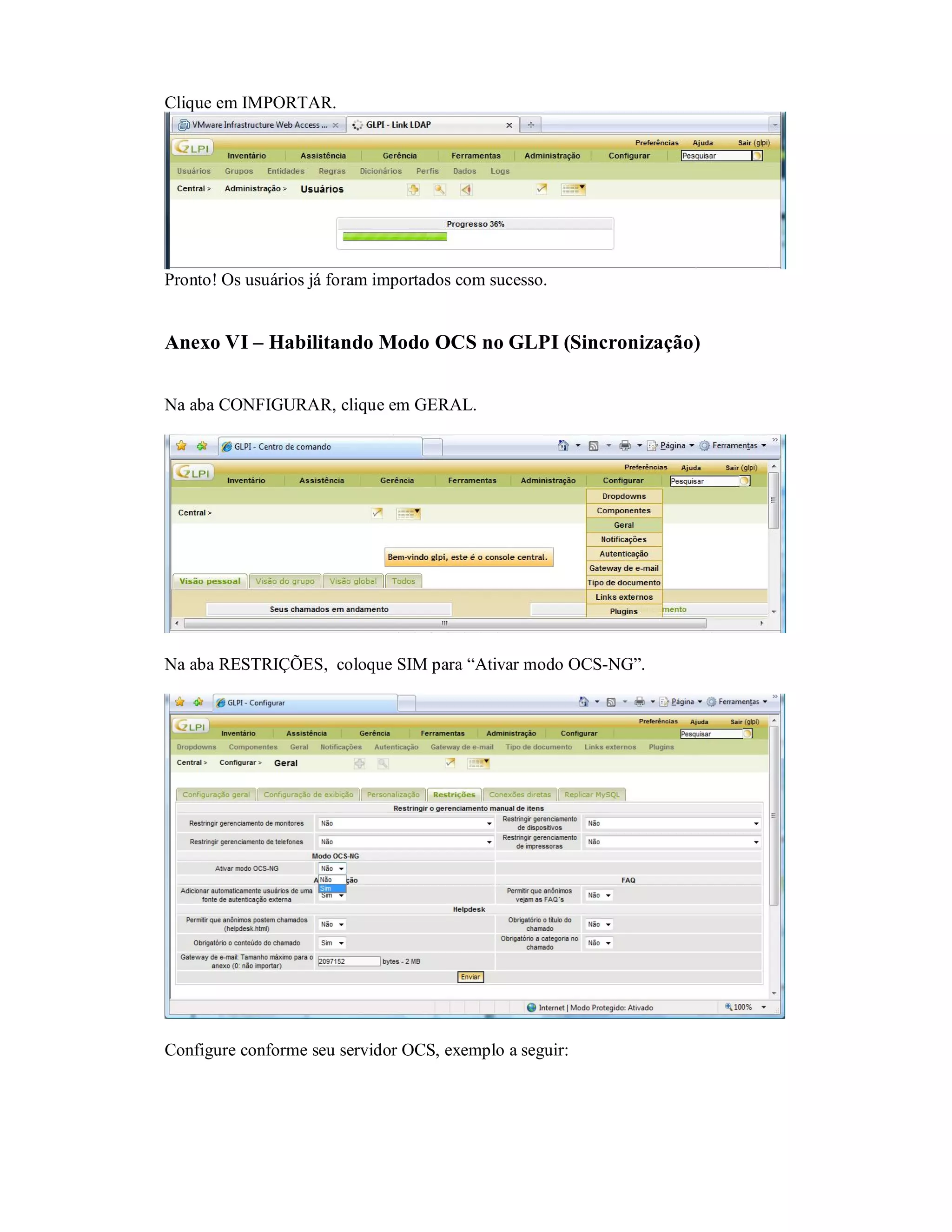Click the Perfis submenu link in Link LDAP page
The image size is (952, 1232).
point(427,171)
